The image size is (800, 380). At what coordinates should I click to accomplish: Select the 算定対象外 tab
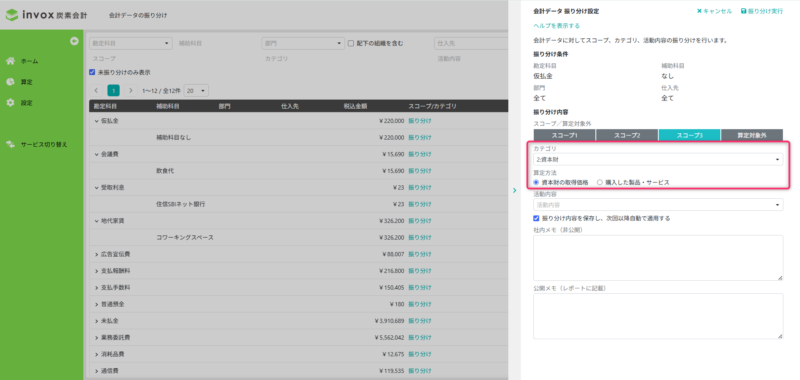point(752,135)
